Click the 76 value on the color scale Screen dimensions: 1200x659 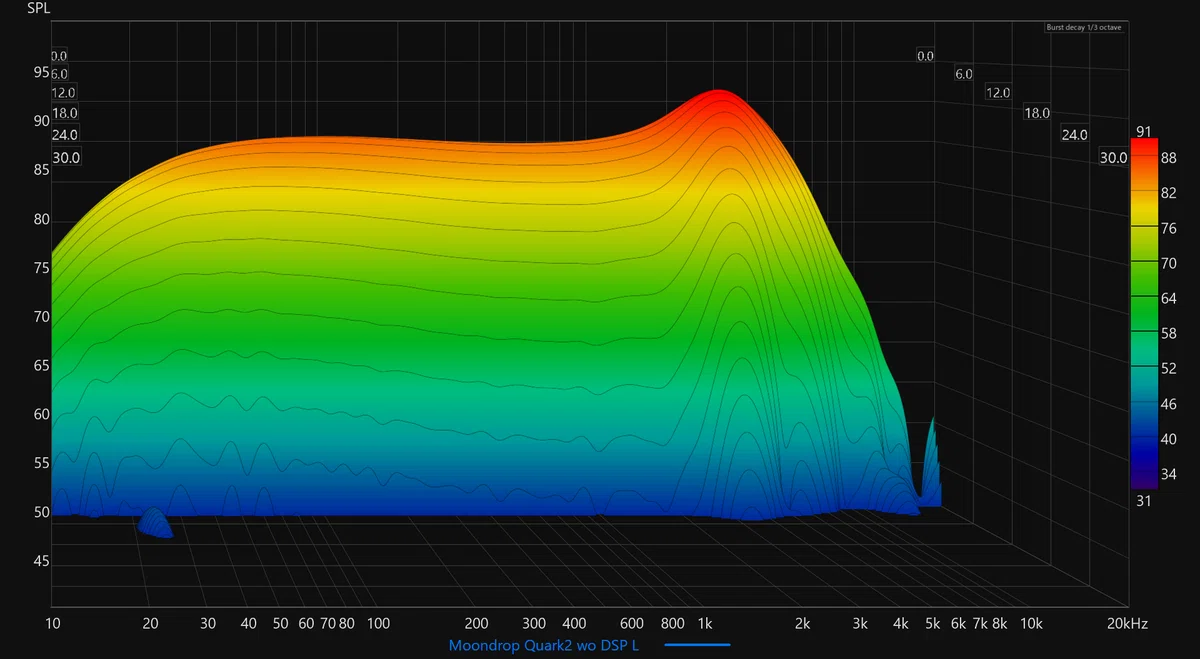1168,228
